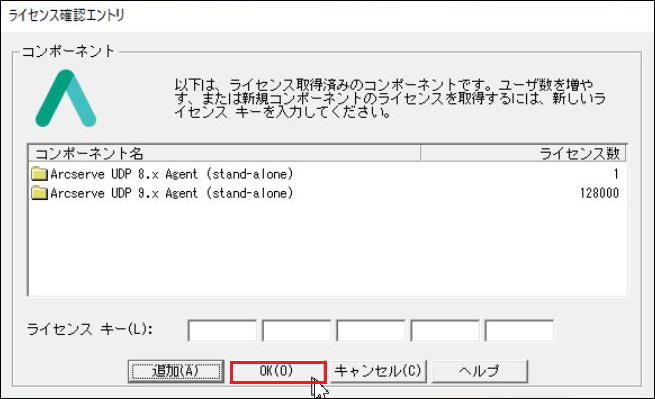Confirm with the OK(O) button

(277, 372)
